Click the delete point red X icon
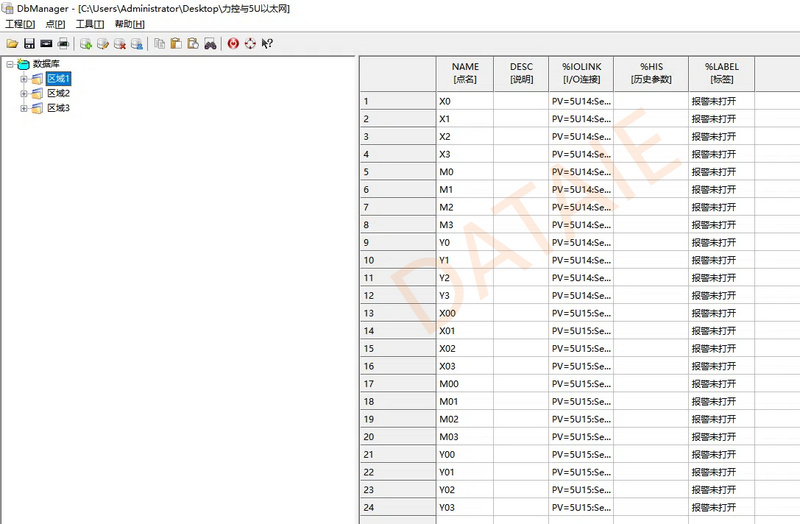The height and width of the screenshot is (524, 800). point(120,44)
